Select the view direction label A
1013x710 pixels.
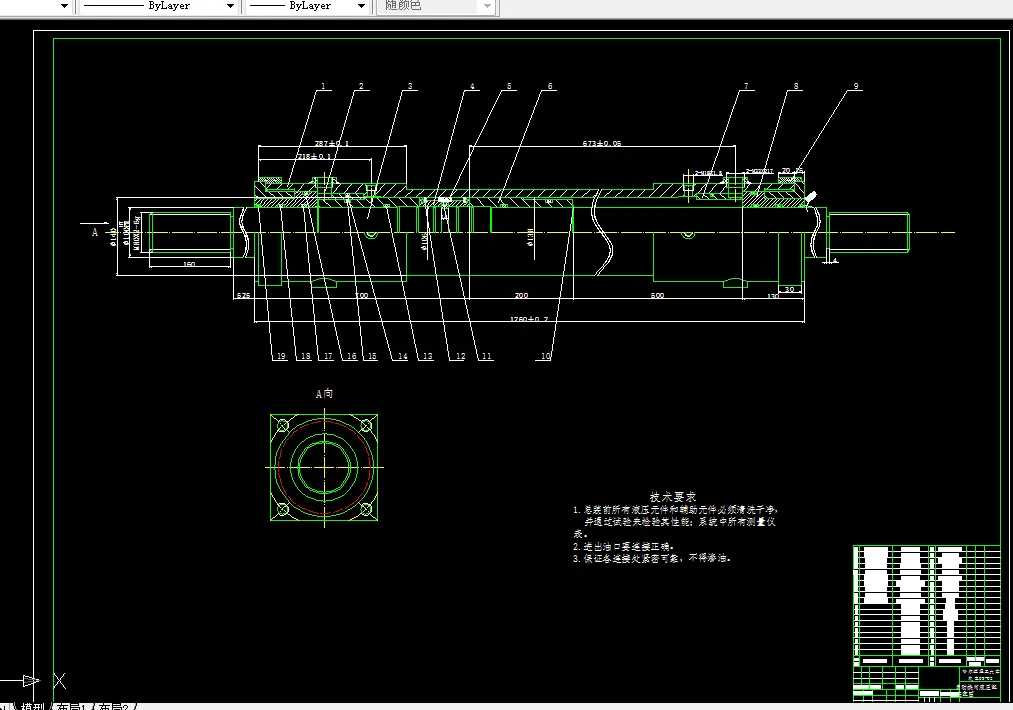click(94, 232)
